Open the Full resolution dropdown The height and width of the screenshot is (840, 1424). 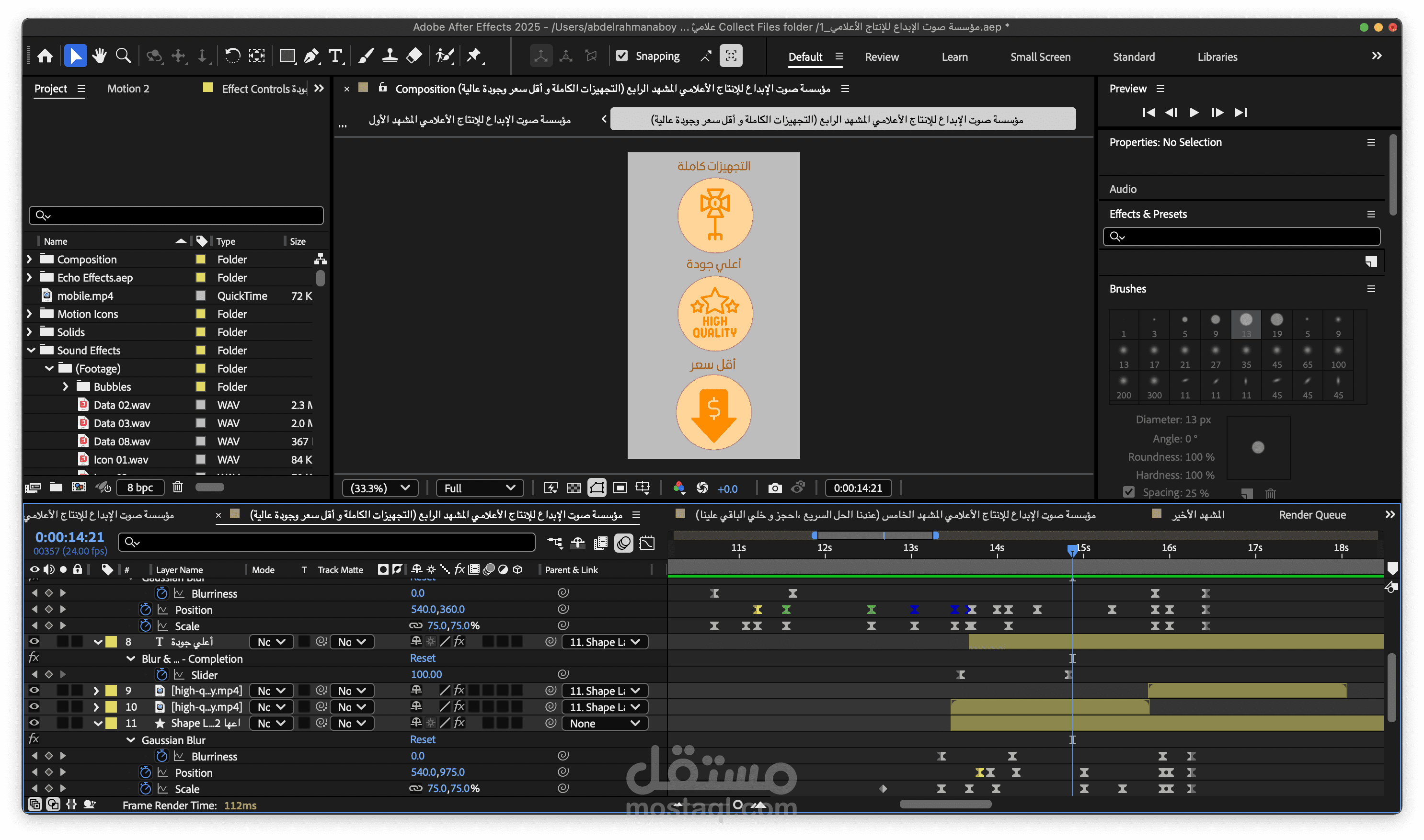[479, 488]
